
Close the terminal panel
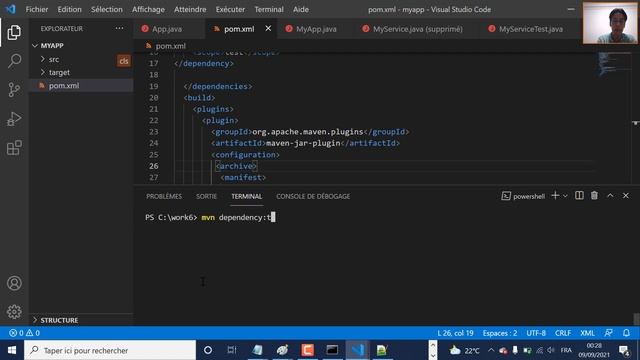(x=626, y=196)
